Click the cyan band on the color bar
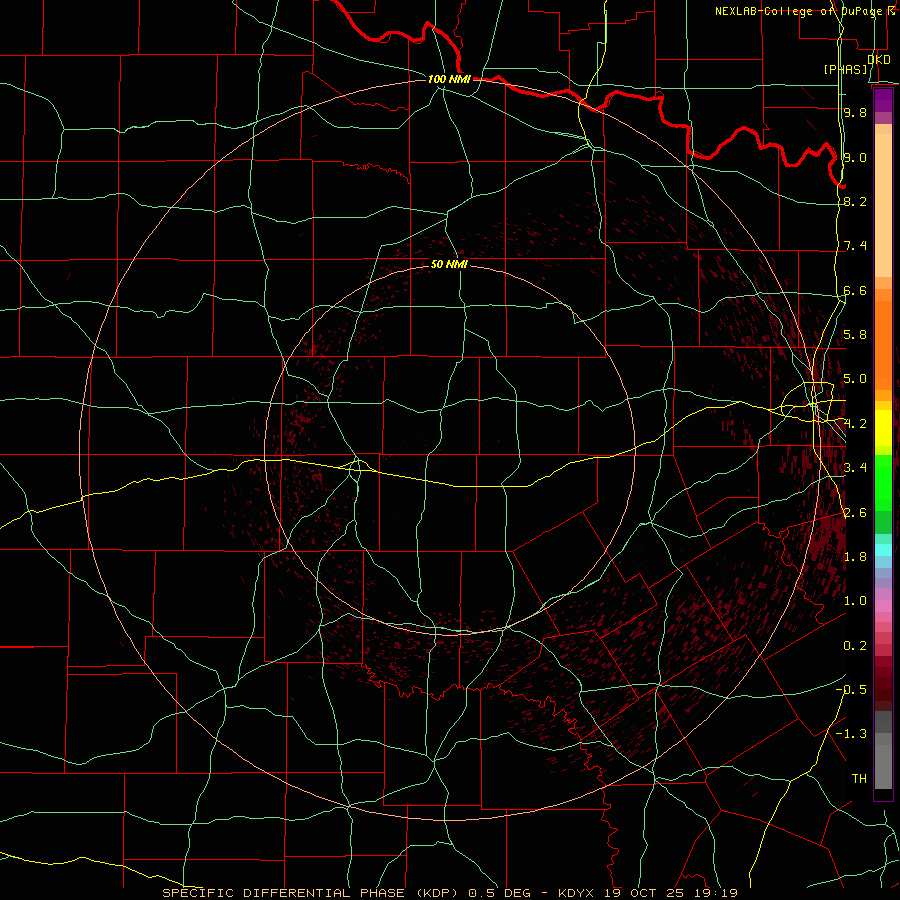The width and height of the screenshot is (900, 900). 883,550
